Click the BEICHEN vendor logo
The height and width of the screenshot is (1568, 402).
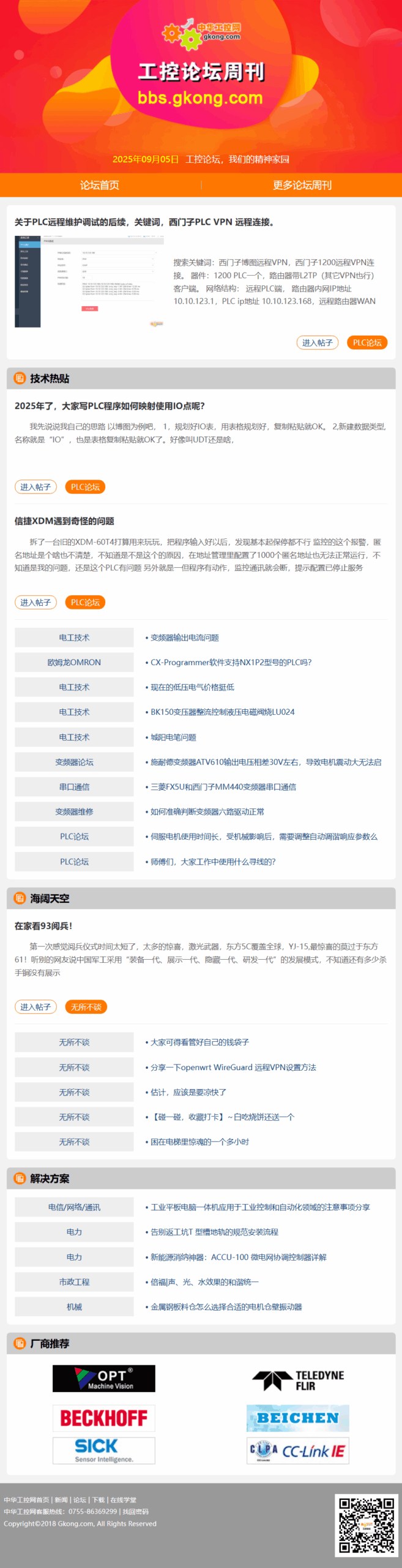pos(298,1418)
